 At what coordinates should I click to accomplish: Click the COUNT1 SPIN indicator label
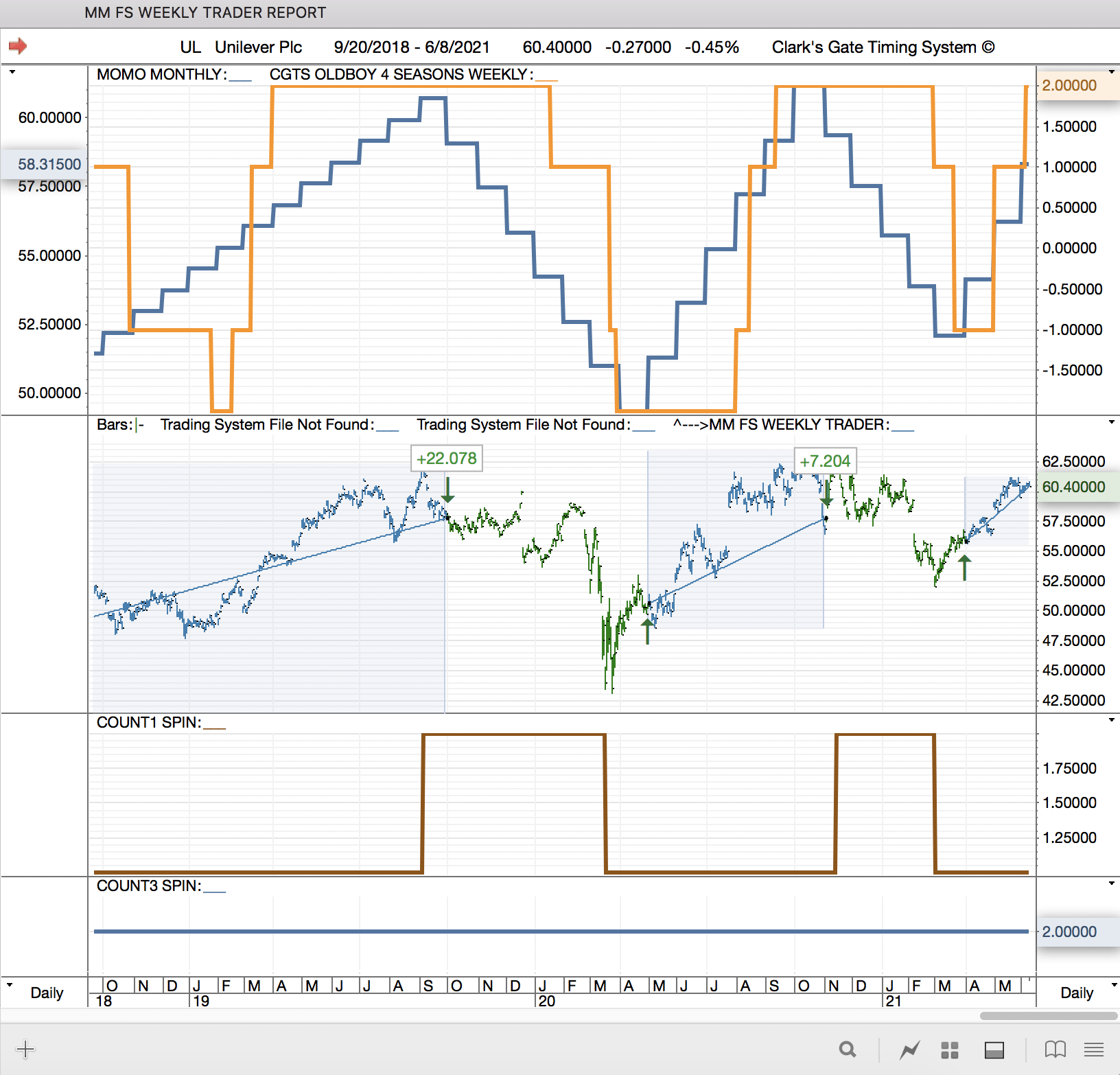(149, 722)
